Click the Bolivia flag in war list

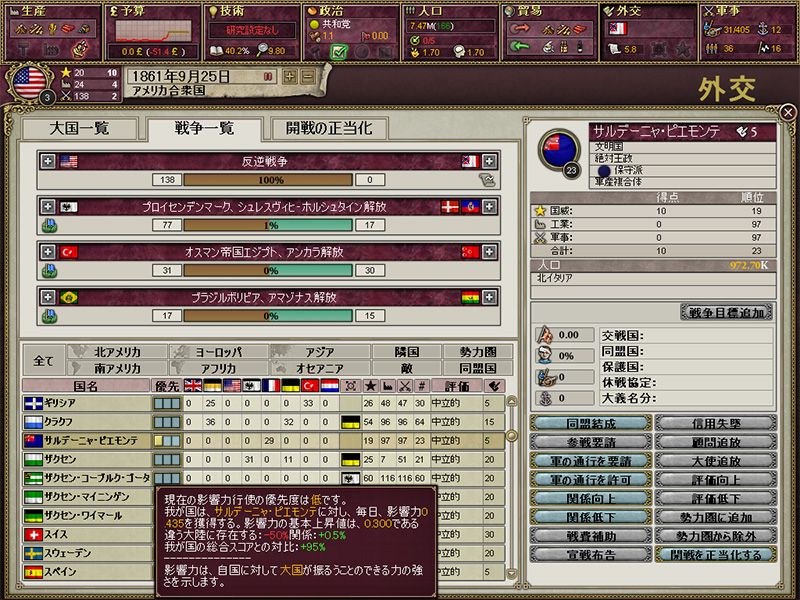tap(470, 297)
